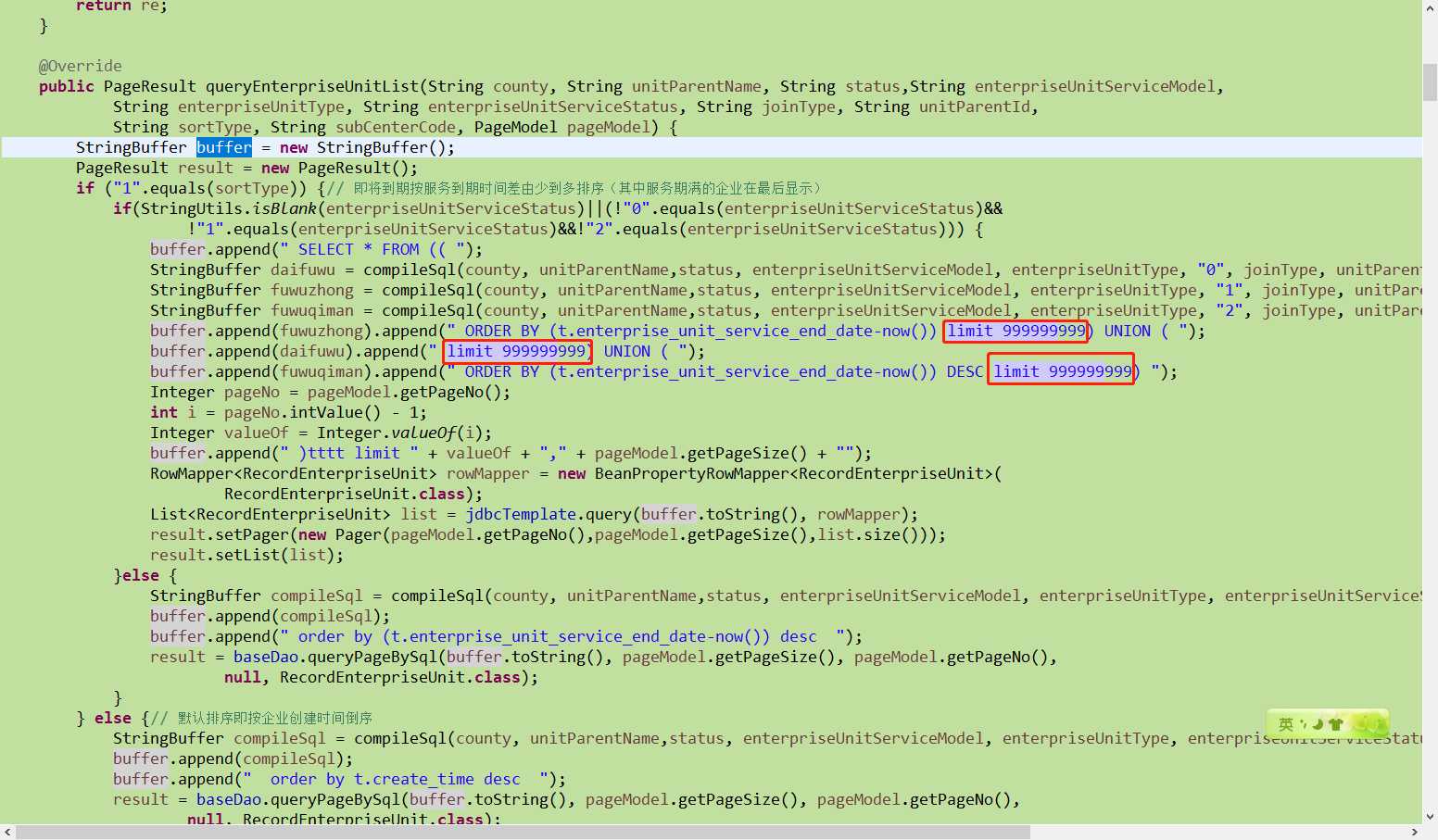1438x840 pixels.
Task: Click 'limit 999999999' after DESC on fuwuqiman line
Action: coord(1062,370)
